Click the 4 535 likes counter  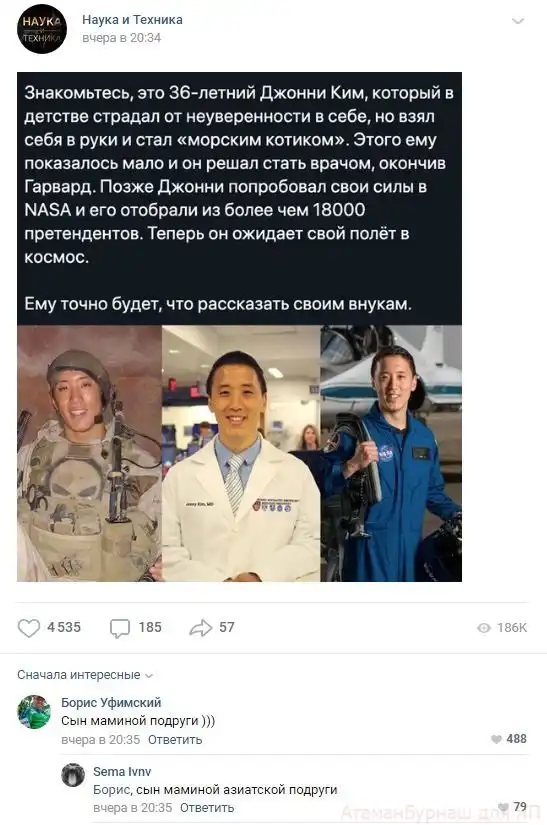64,627
